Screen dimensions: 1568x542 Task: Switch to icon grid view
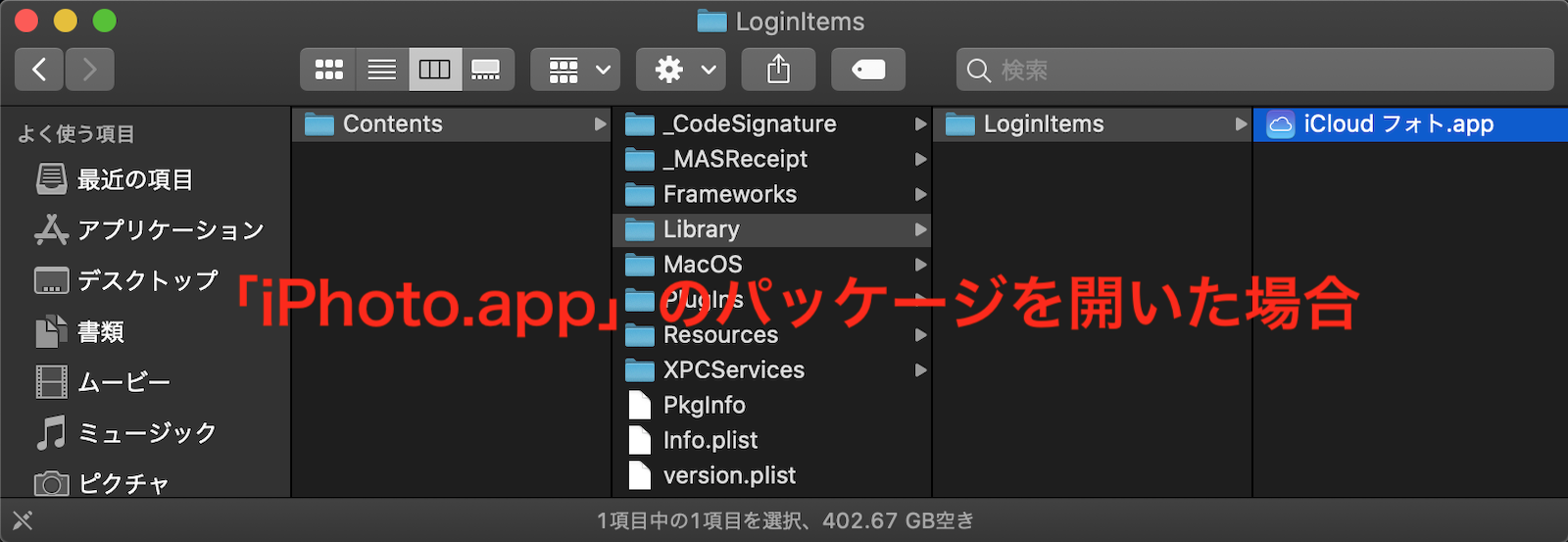pyautogui.click(x=328, y=70)
